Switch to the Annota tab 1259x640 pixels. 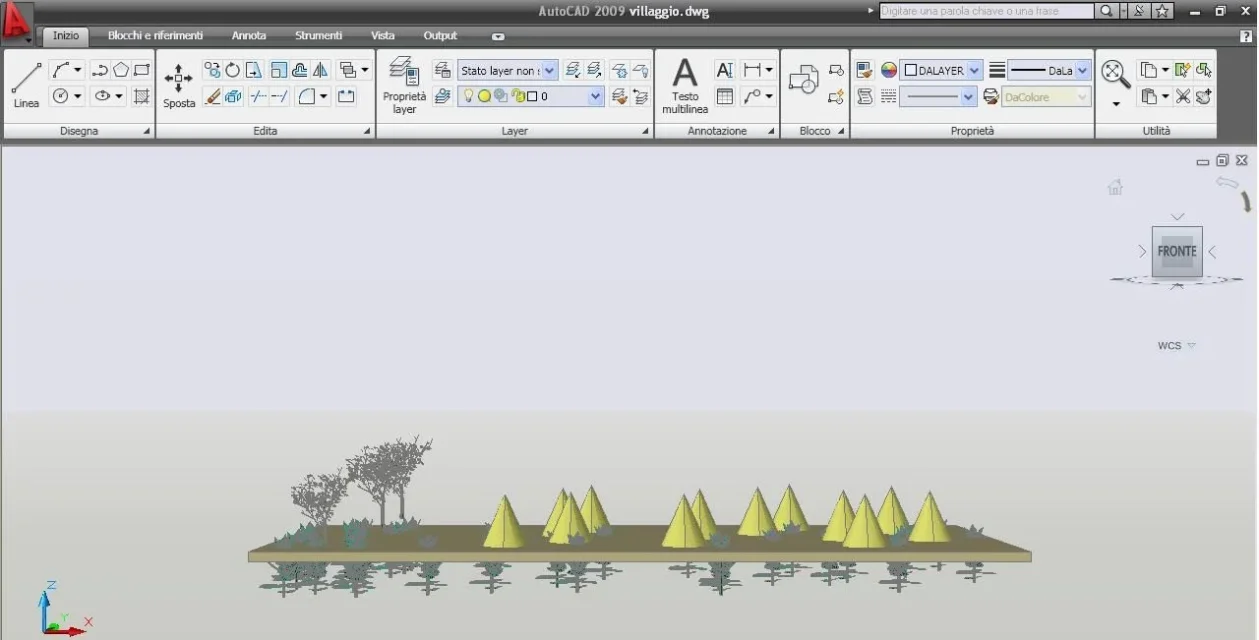pos(249,36)
